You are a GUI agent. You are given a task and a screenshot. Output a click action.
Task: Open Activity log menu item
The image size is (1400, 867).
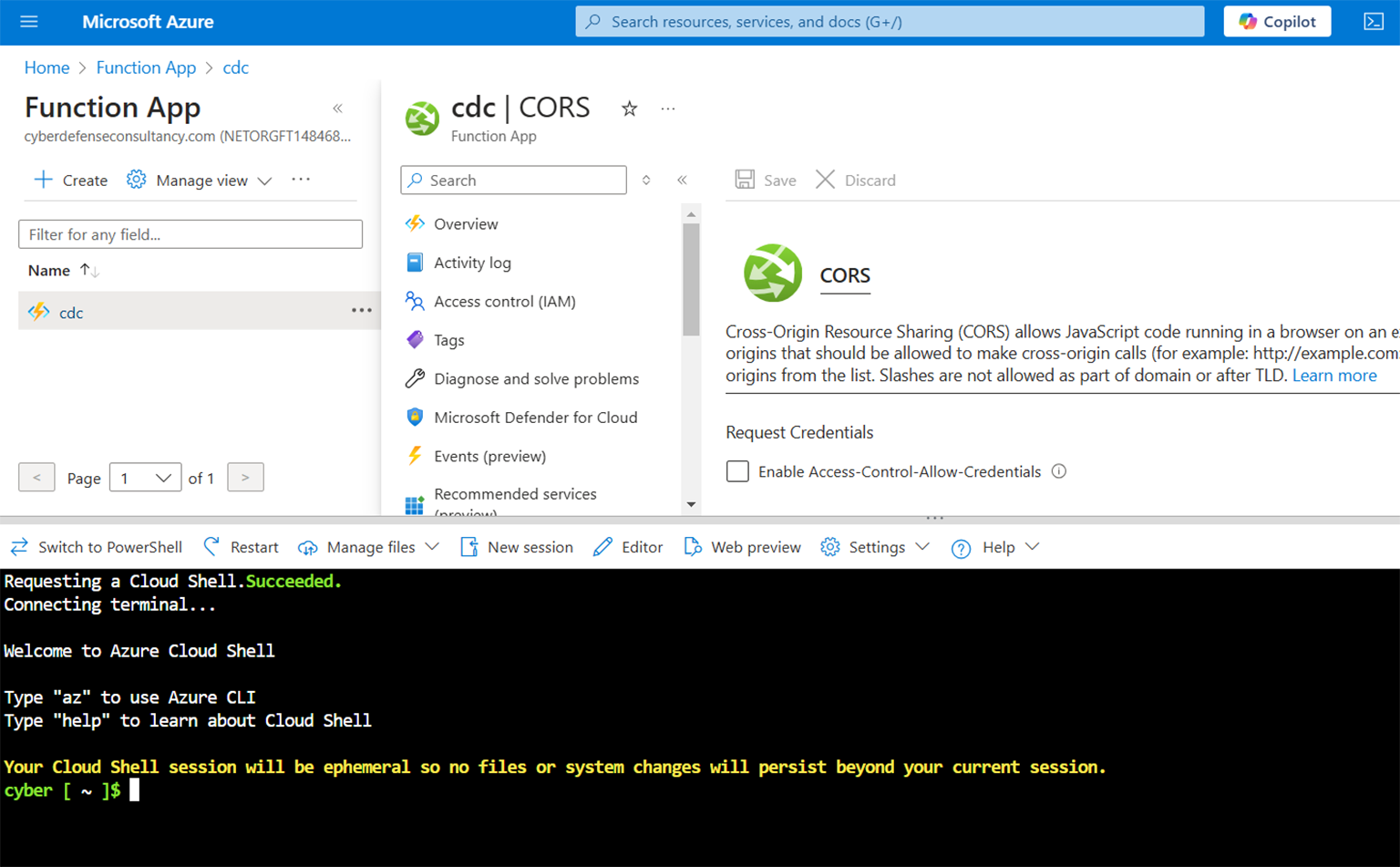471,263
